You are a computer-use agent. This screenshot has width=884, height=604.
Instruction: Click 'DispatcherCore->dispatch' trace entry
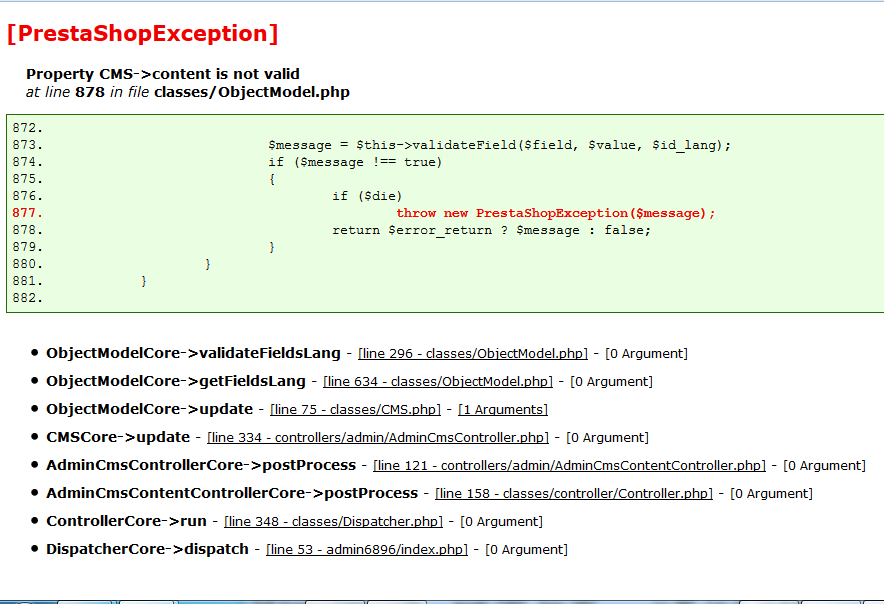tap(147, 549)
